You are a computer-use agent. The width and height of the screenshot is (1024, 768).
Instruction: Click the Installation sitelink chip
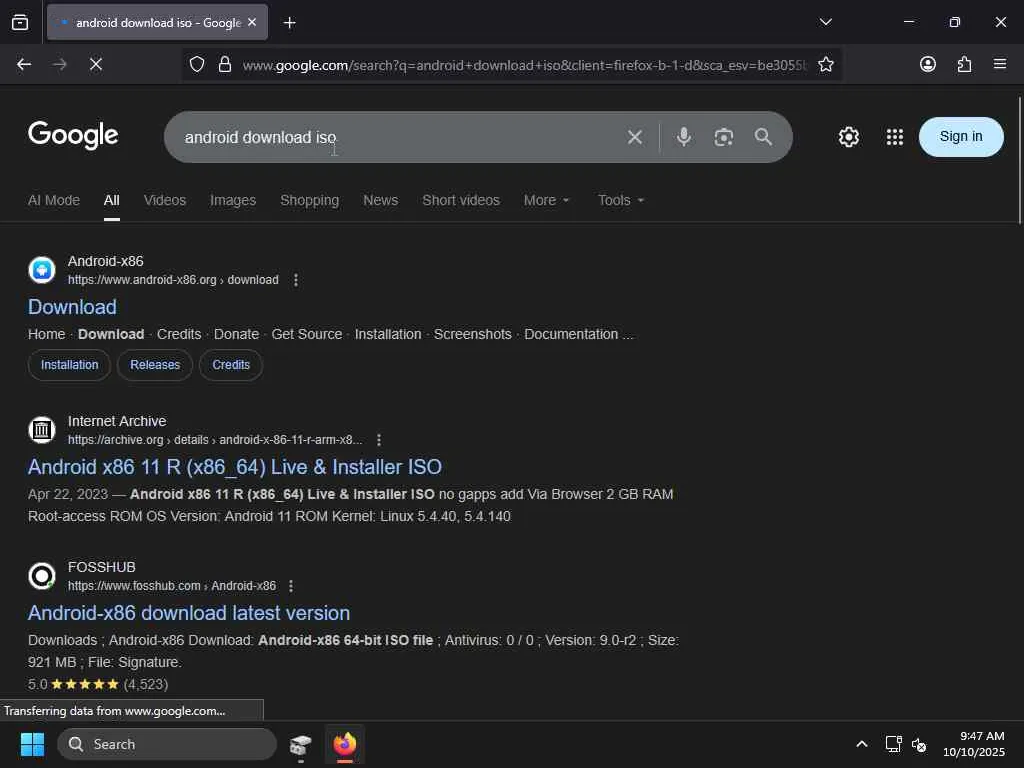point(69,365)
